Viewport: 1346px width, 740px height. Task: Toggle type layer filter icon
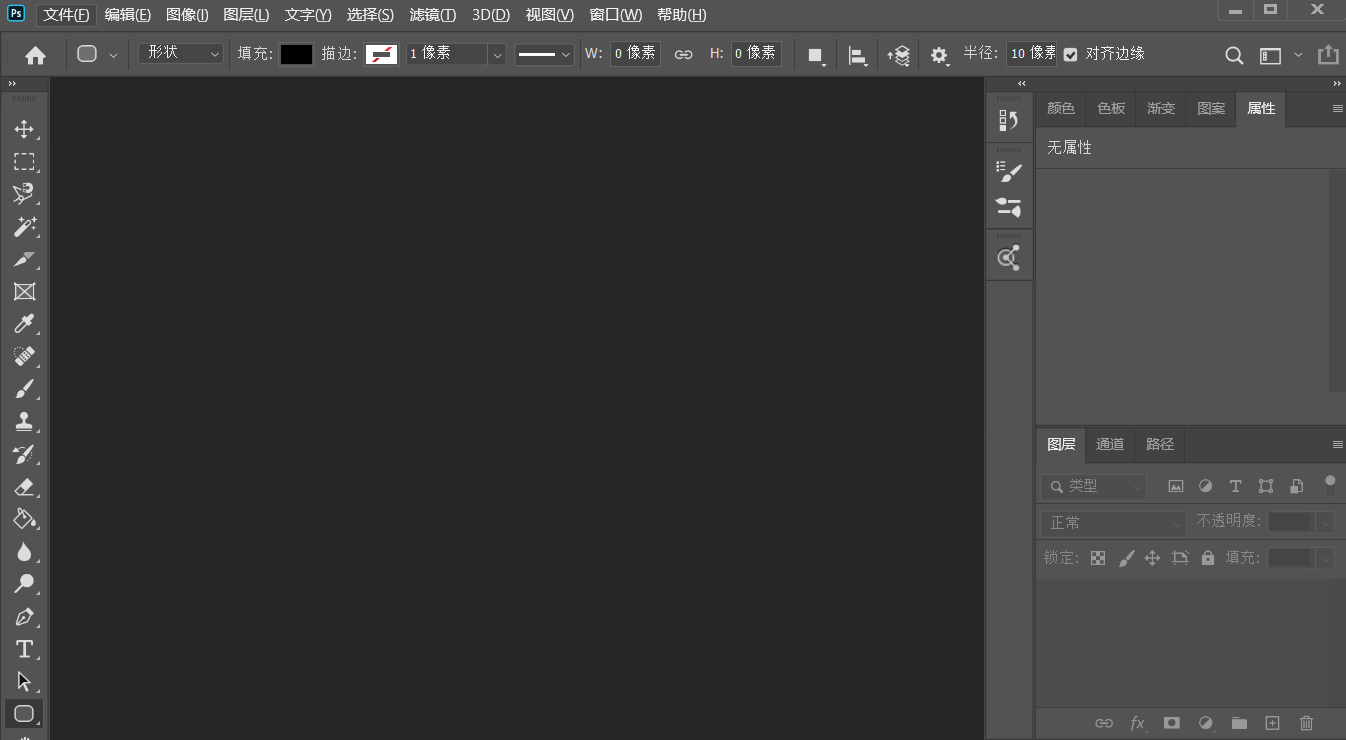(x=1235, y=486)
